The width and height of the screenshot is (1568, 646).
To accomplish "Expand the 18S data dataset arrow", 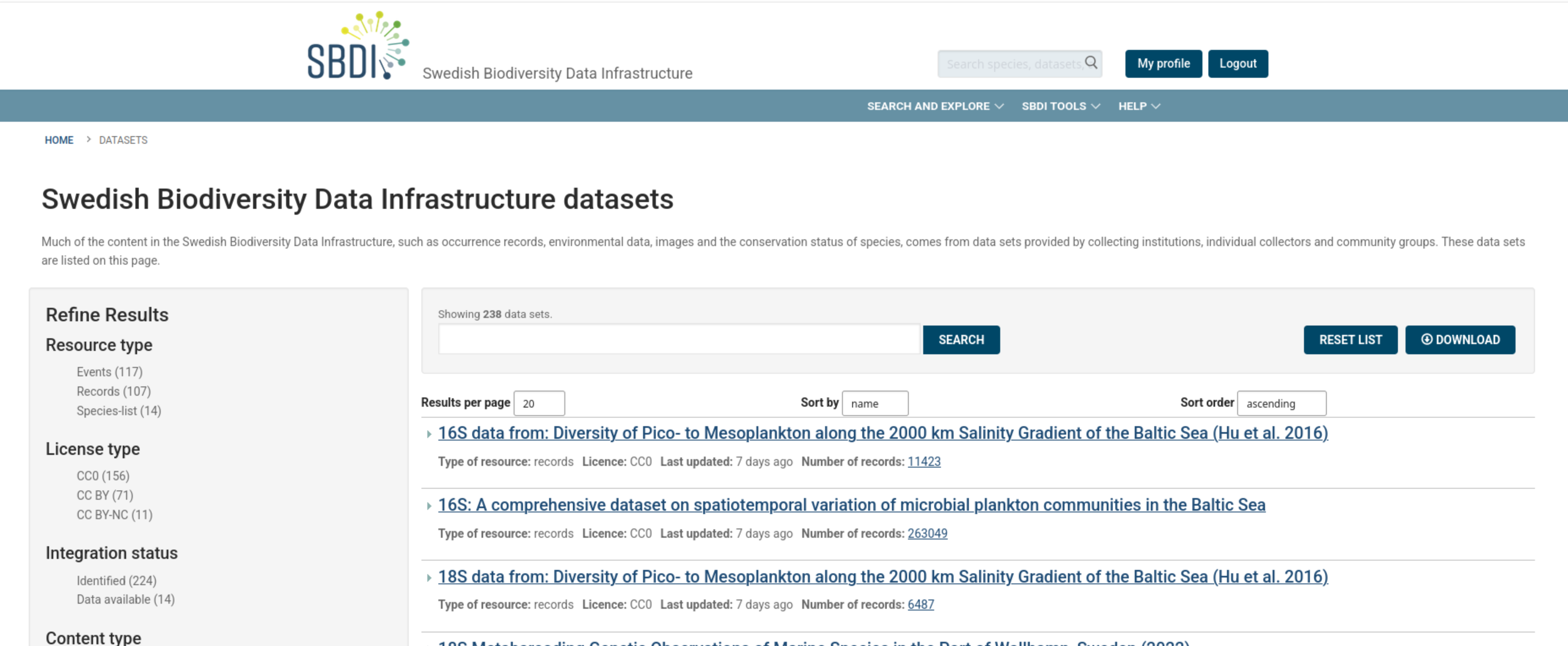I will [x=429, y=578].
